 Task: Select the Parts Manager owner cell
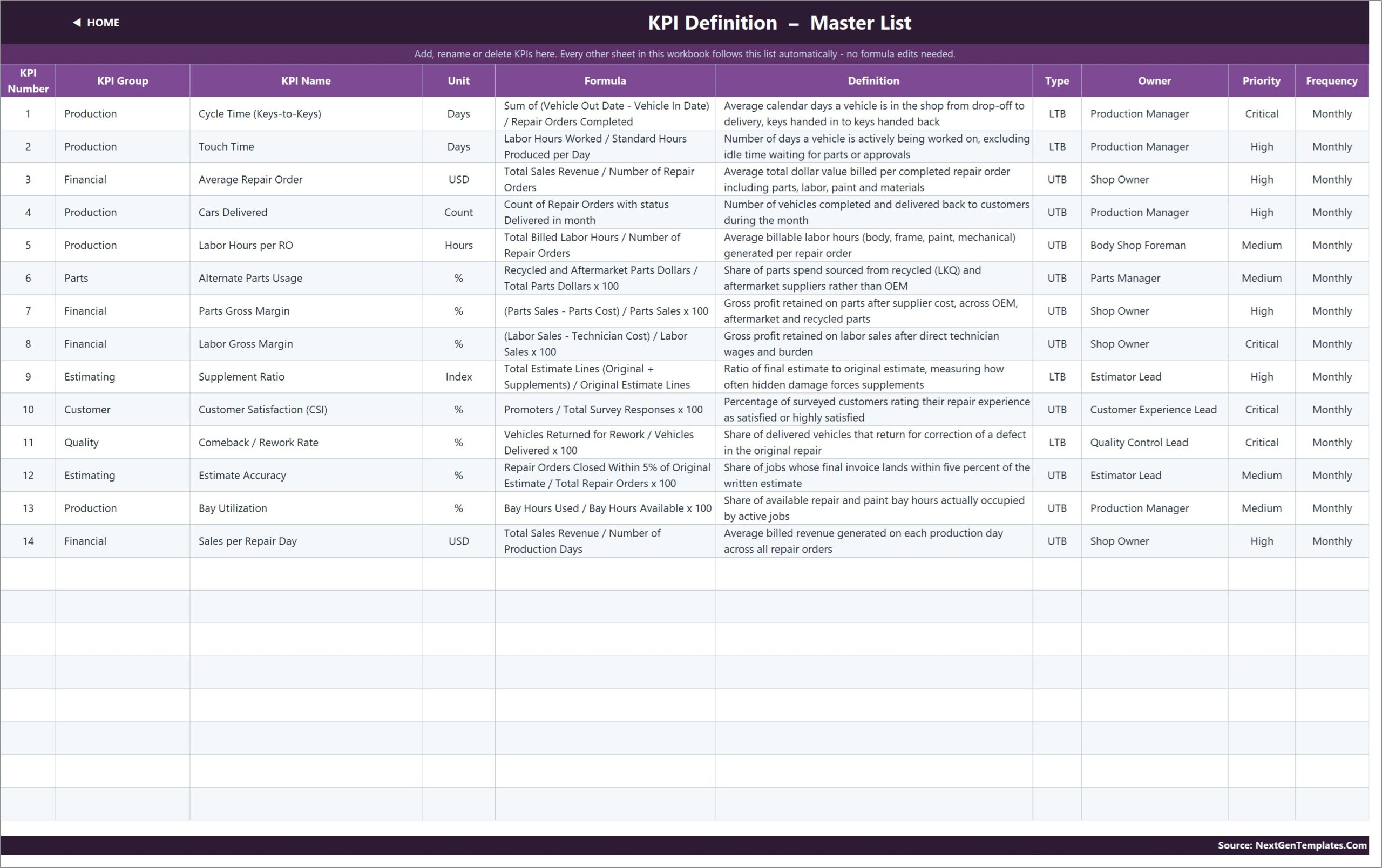[1155, 277]
